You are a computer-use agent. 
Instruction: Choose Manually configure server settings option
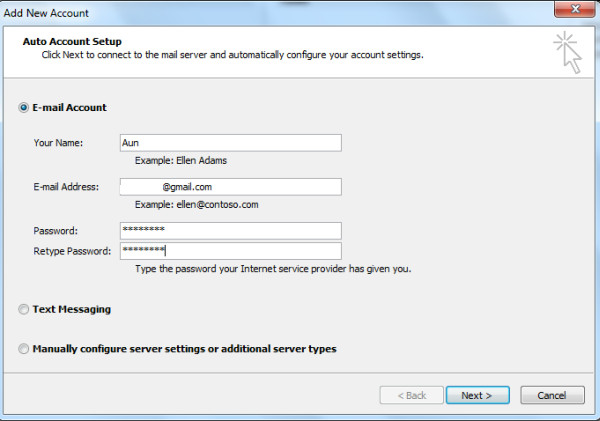tap(23, 349)
